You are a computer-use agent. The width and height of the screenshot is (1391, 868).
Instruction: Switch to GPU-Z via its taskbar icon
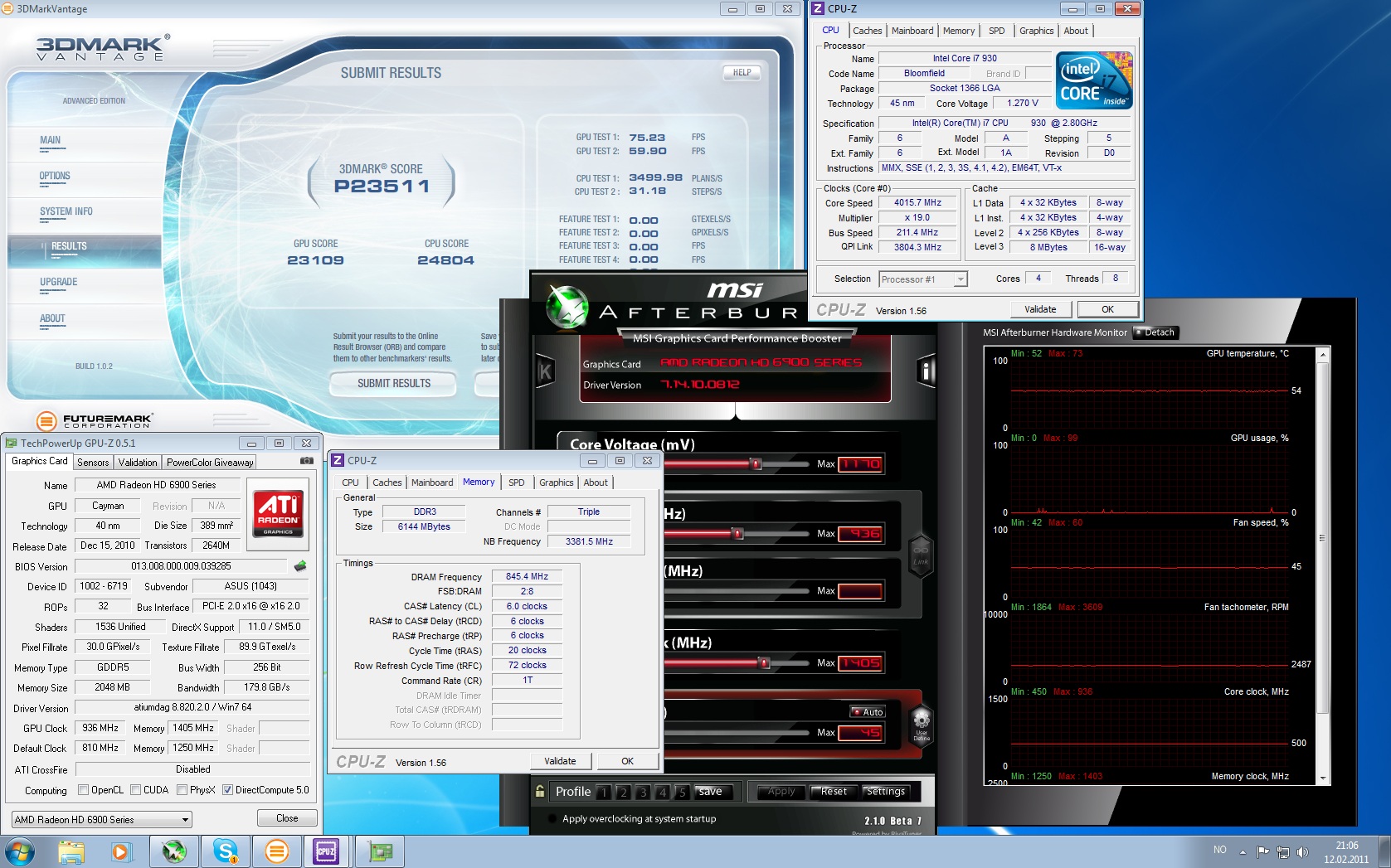380,851
